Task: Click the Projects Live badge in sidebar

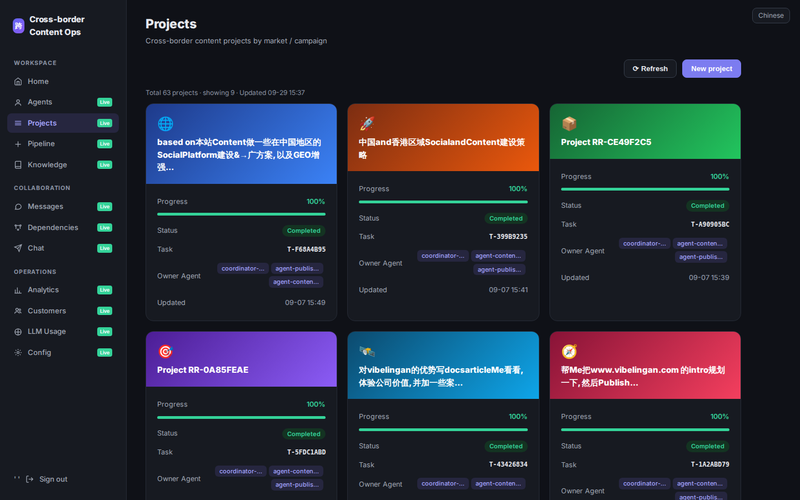Action: coord(105,123)
